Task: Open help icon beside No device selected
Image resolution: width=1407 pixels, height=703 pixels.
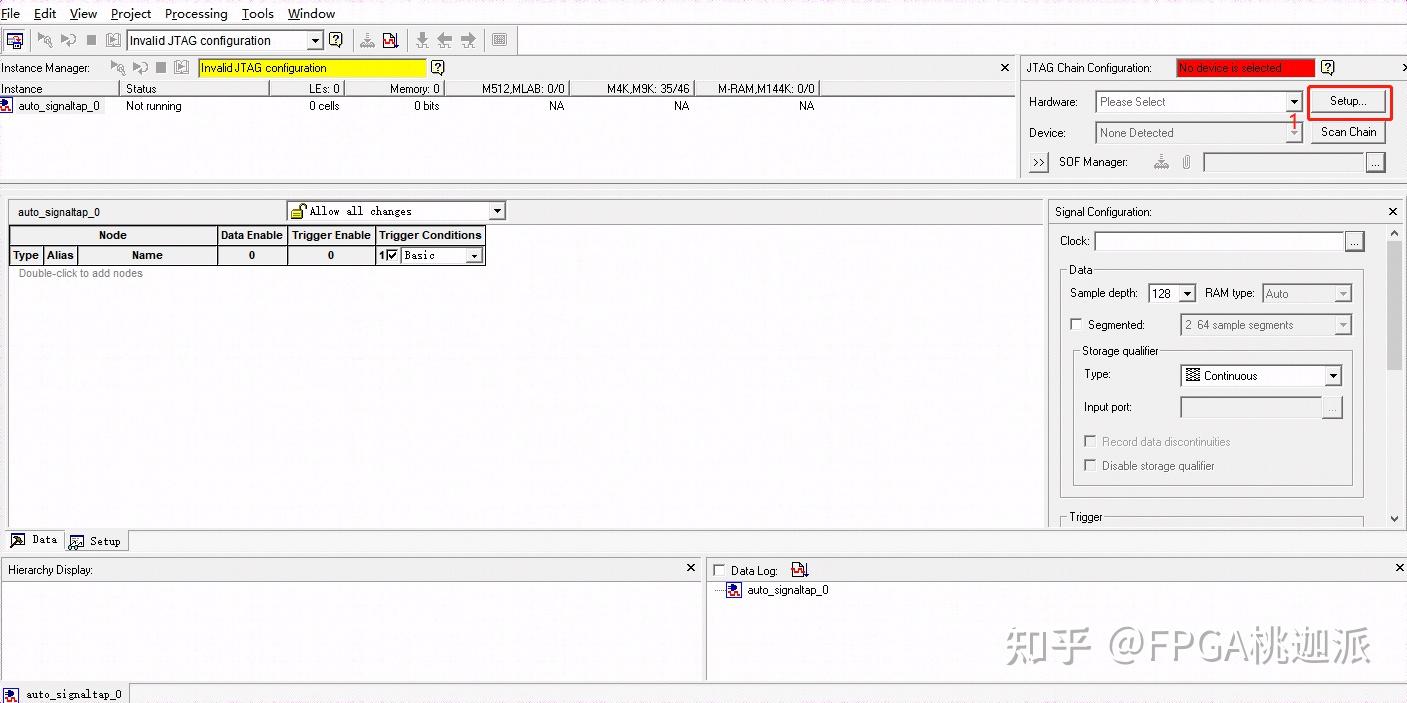Action: [1327, 68]
